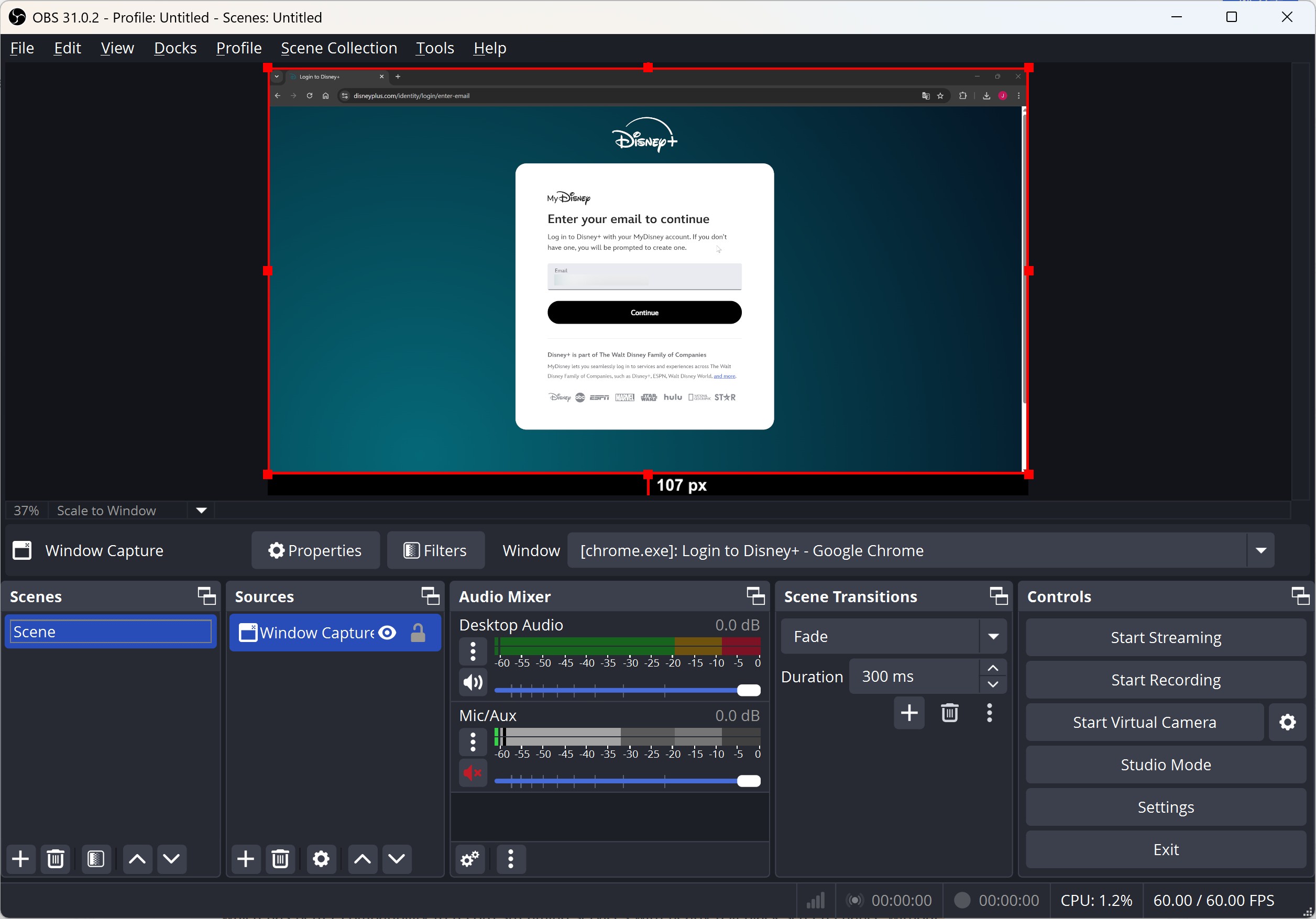Open OBS Settings button
The width and height of the screenshot is (1316, 919).
(x=1165, y=807)
